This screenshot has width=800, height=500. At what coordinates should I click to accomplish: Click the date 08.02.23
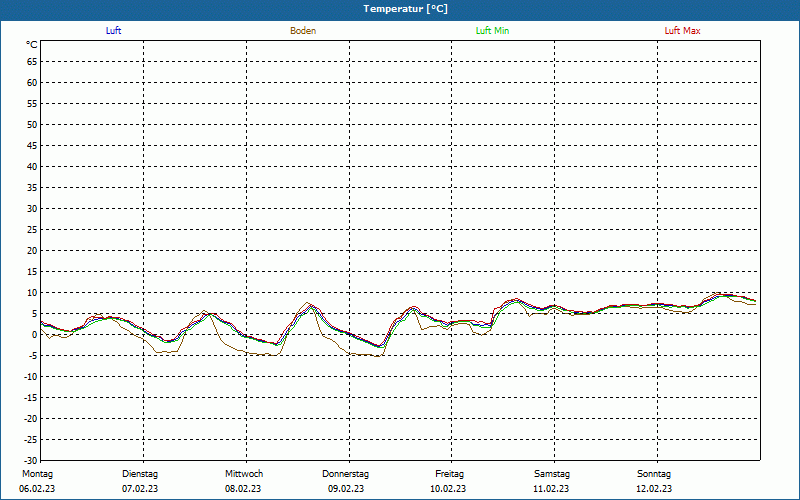tap(243, 489)
